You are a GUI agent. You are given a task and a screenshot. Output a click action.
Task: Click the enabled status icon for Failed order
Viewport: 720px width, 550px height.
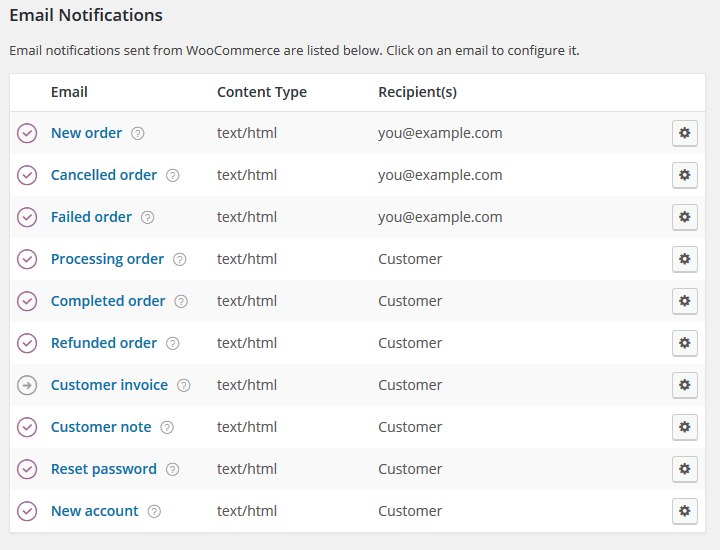pyautogui.click(x=27, y=217)
